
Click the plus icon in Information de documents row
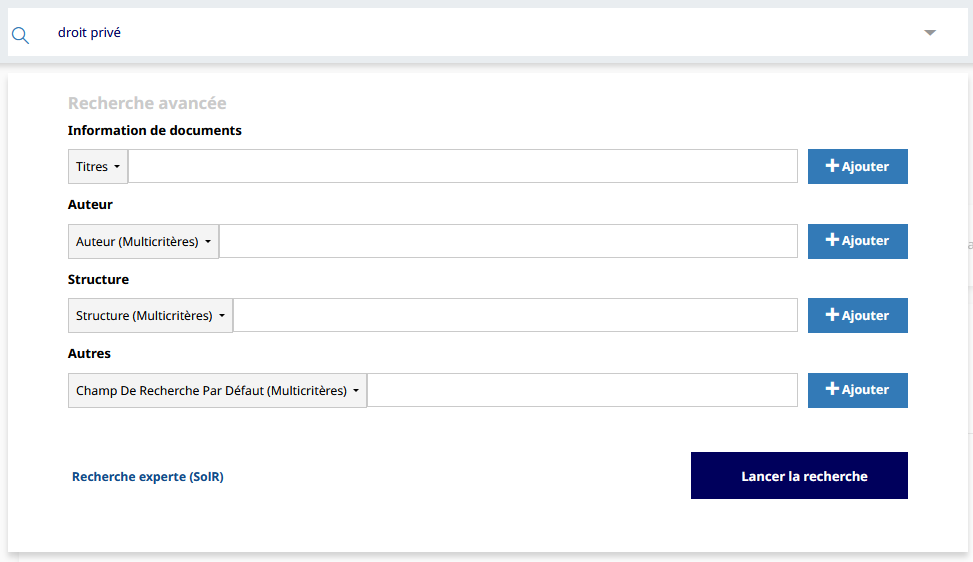pos(832,166)
